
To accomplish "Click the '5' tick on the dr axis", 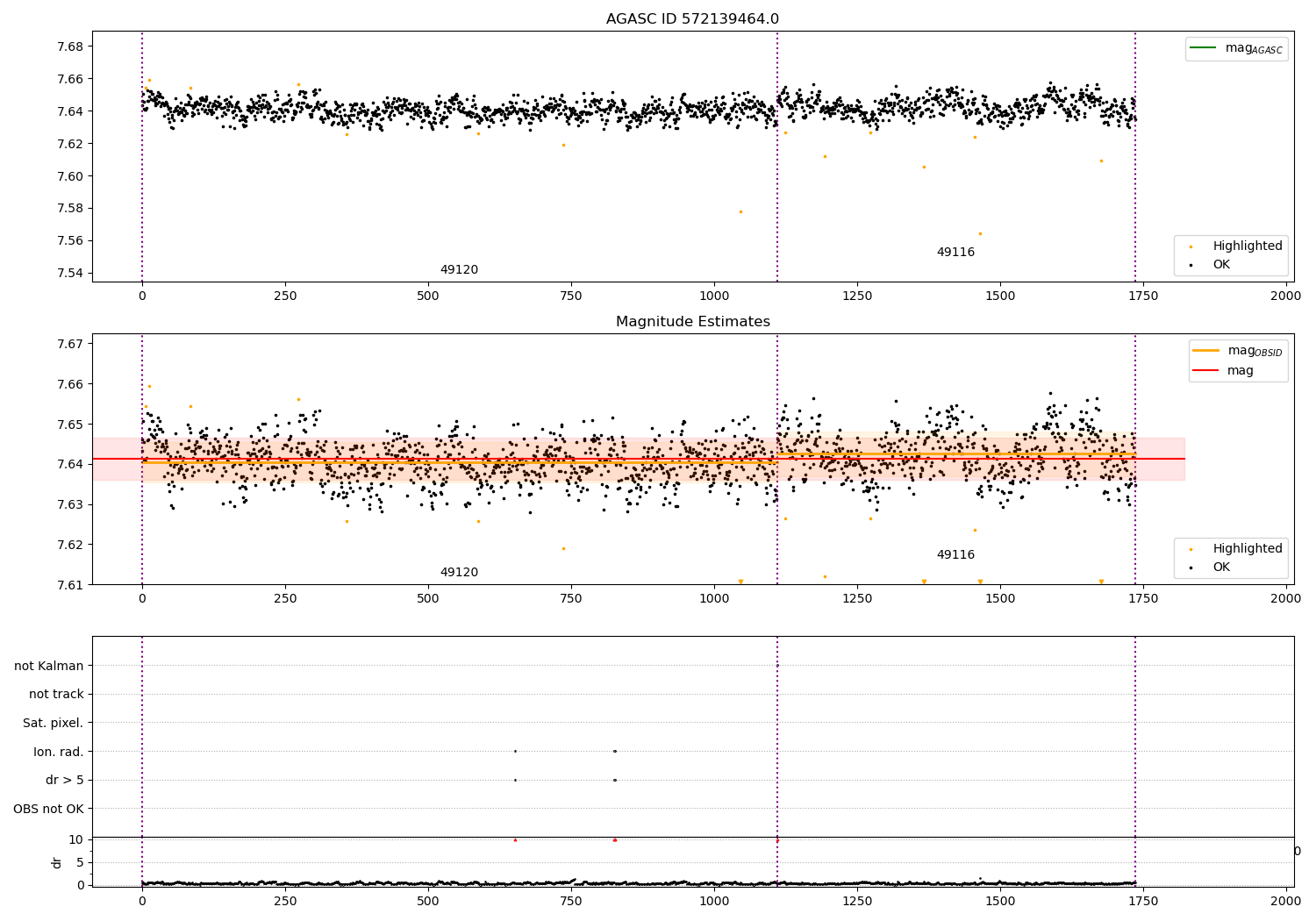I will (80, 862).
